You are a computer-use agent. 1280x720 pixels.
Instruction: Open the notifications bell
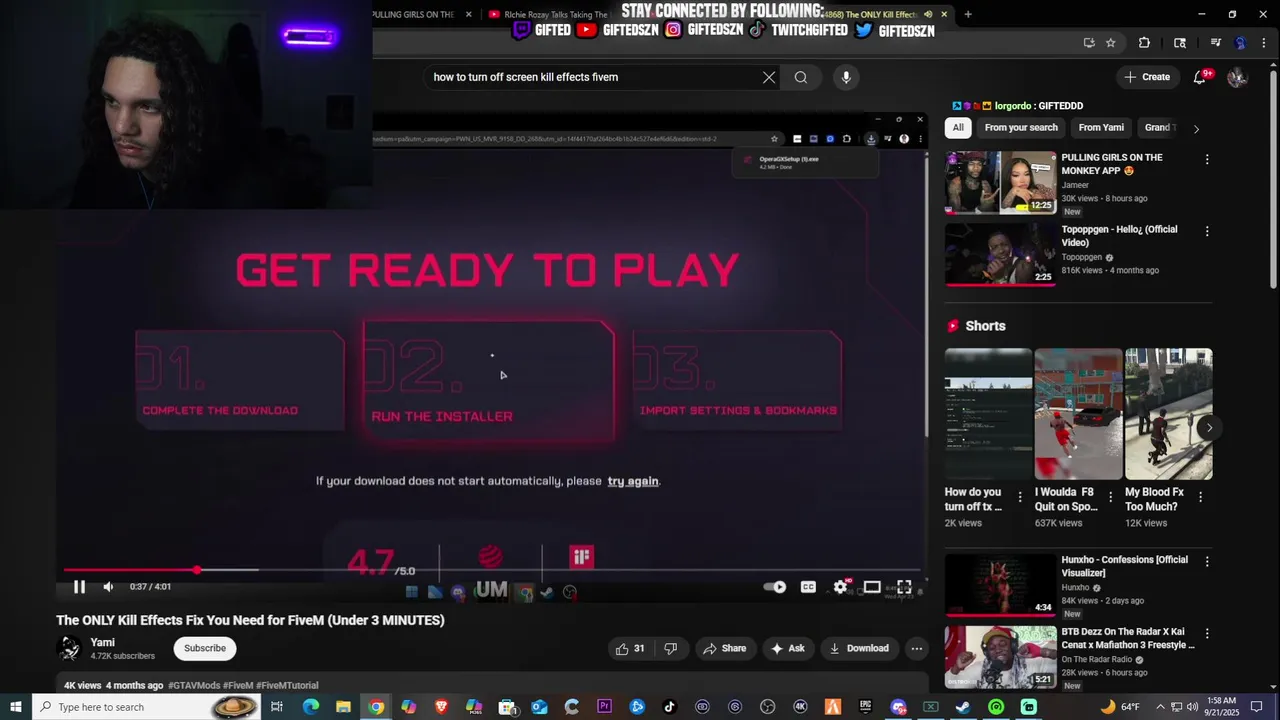[x=1200, y=77]
